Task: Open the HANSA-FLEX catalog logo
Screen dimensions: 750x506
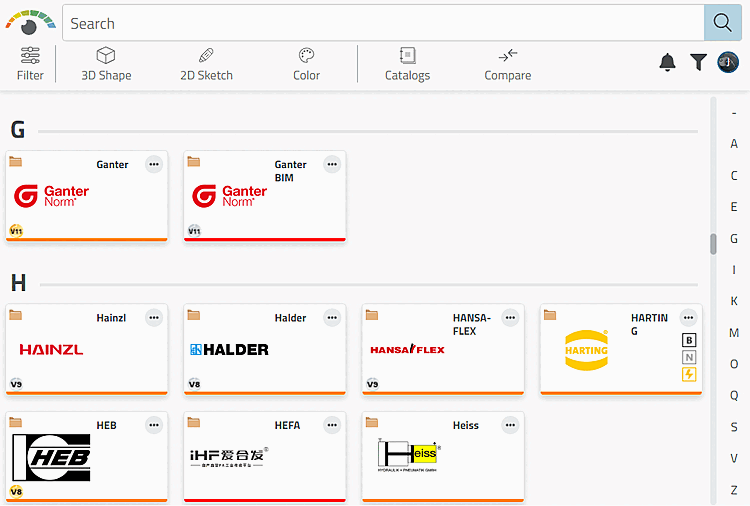Action: 407,350
